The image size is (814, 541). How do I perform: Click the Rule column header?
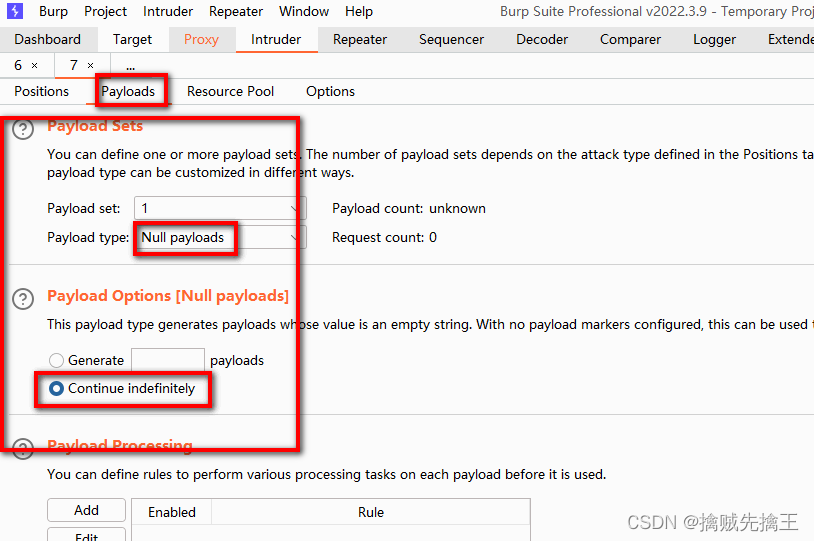click(371, 512)
